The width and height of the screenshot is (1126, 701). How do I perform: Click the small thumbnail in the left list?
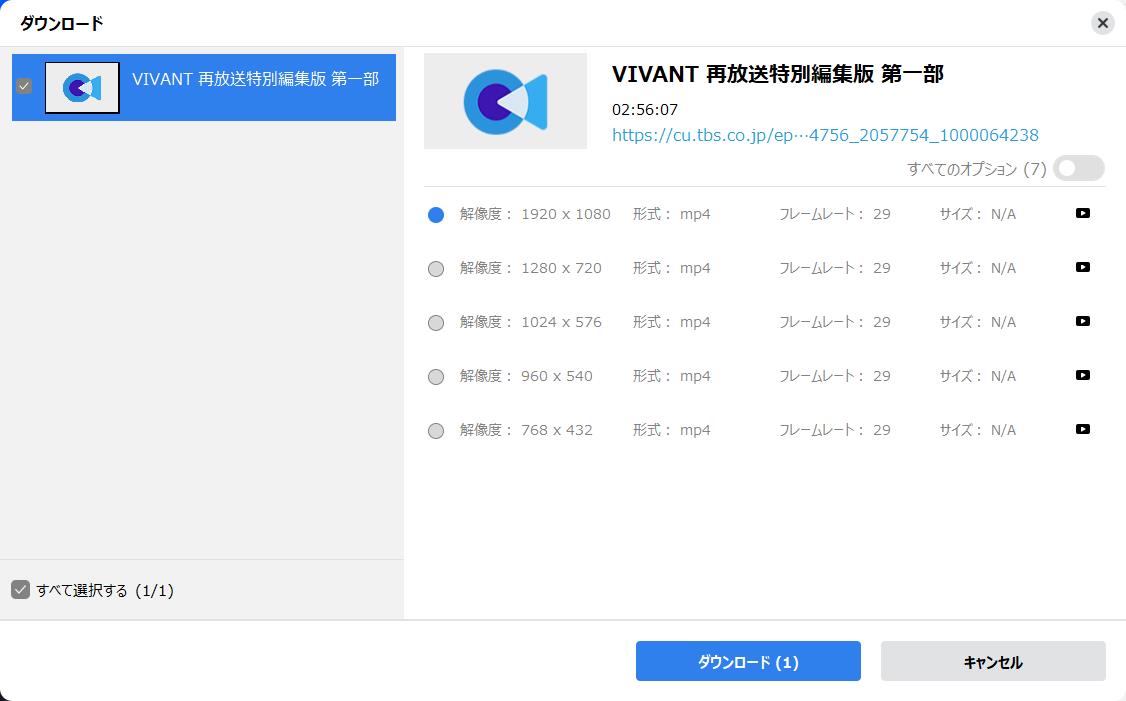(x=82, y=88)
